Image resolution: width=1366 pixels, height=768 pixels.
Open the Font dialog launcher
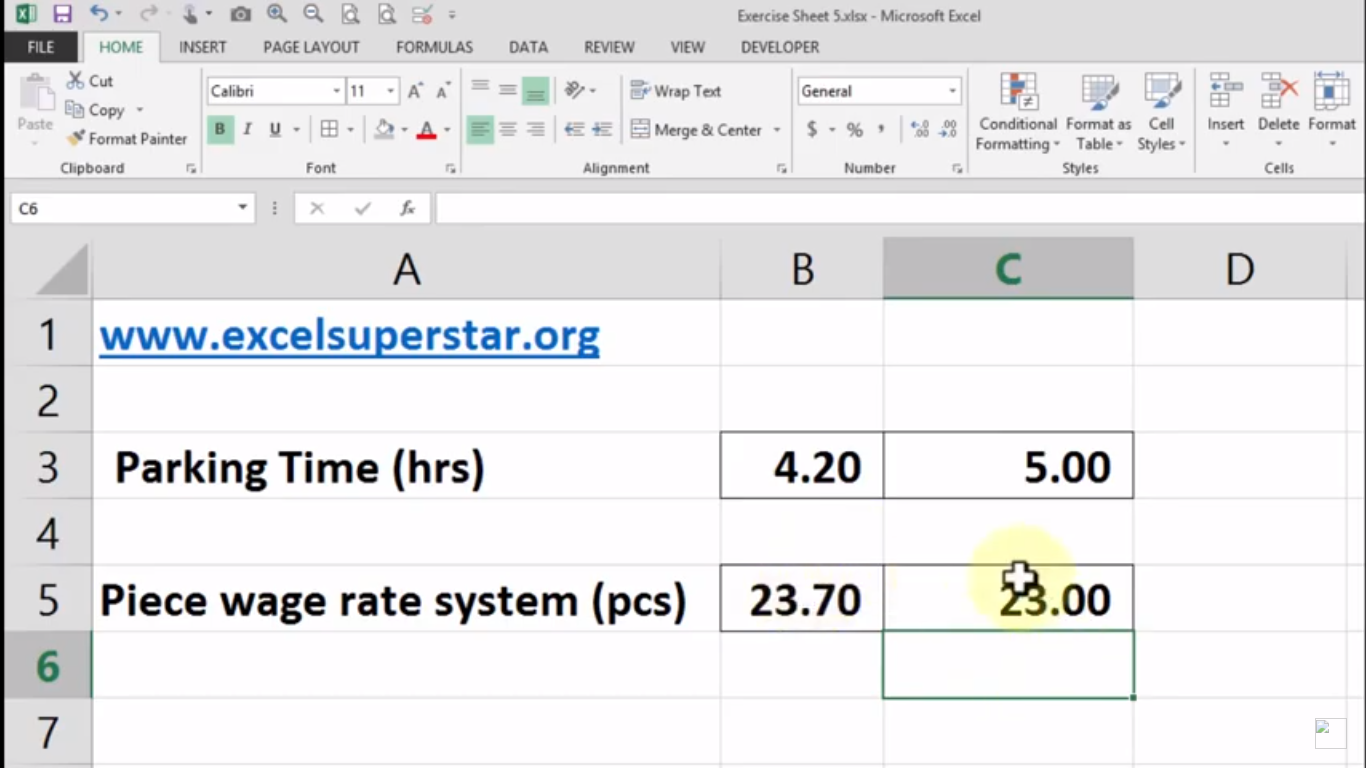451,169
